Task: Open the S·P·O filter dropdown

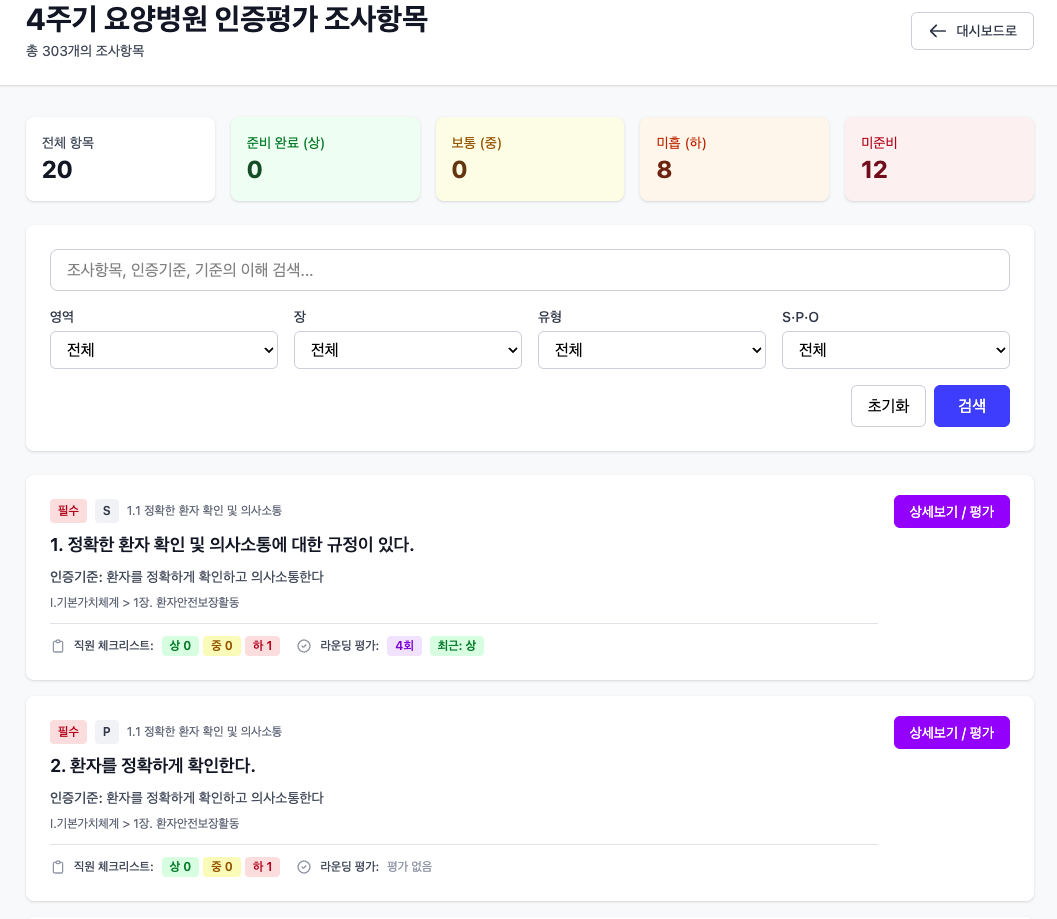Action: click(x=896, y=350)
